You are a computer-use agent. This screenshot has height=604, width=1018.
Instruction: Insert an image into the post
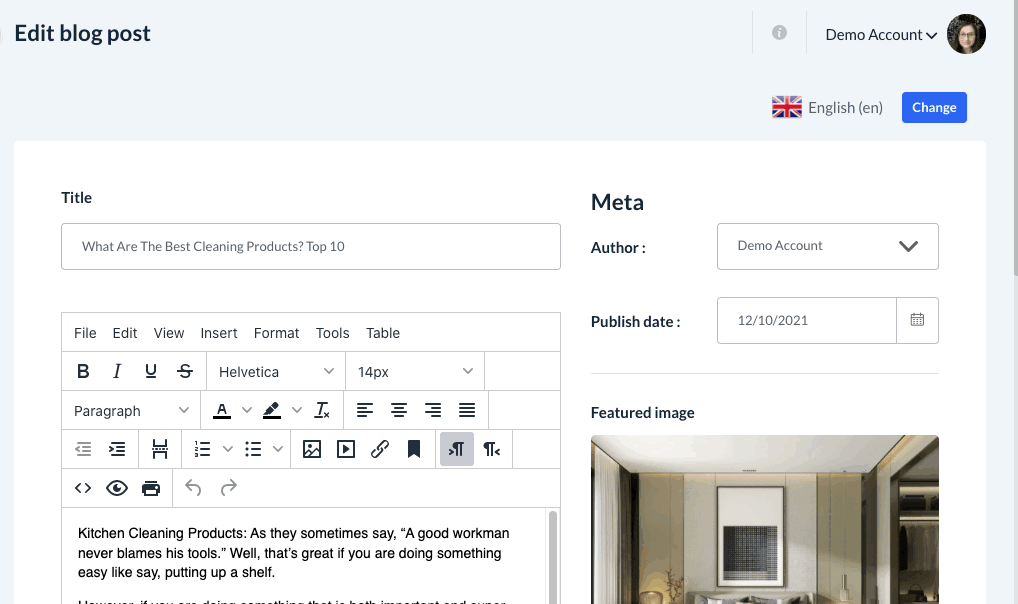tap(312, 449)
